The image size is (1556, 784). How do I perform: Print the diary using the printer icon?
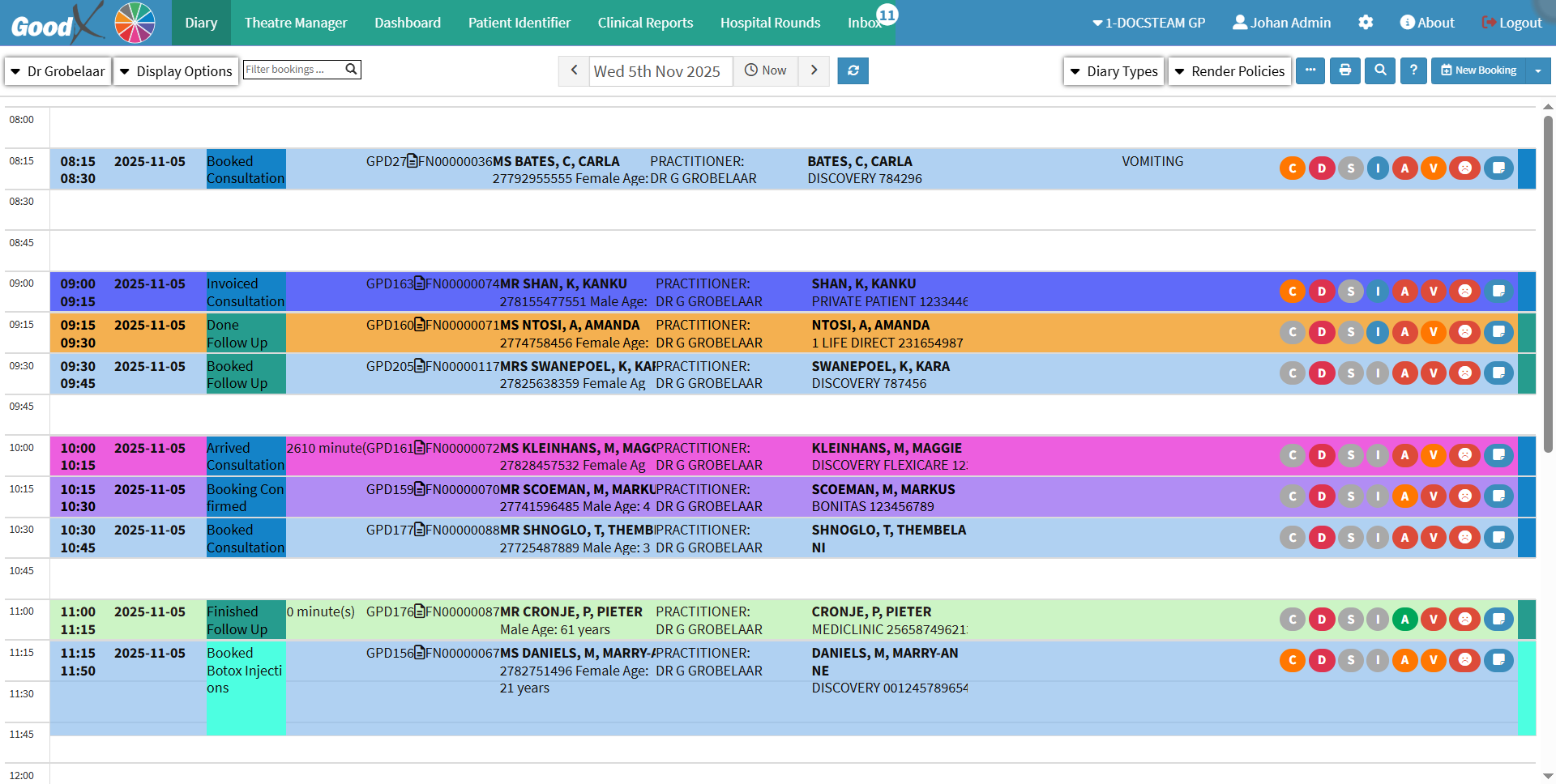tap(1345, 71)
